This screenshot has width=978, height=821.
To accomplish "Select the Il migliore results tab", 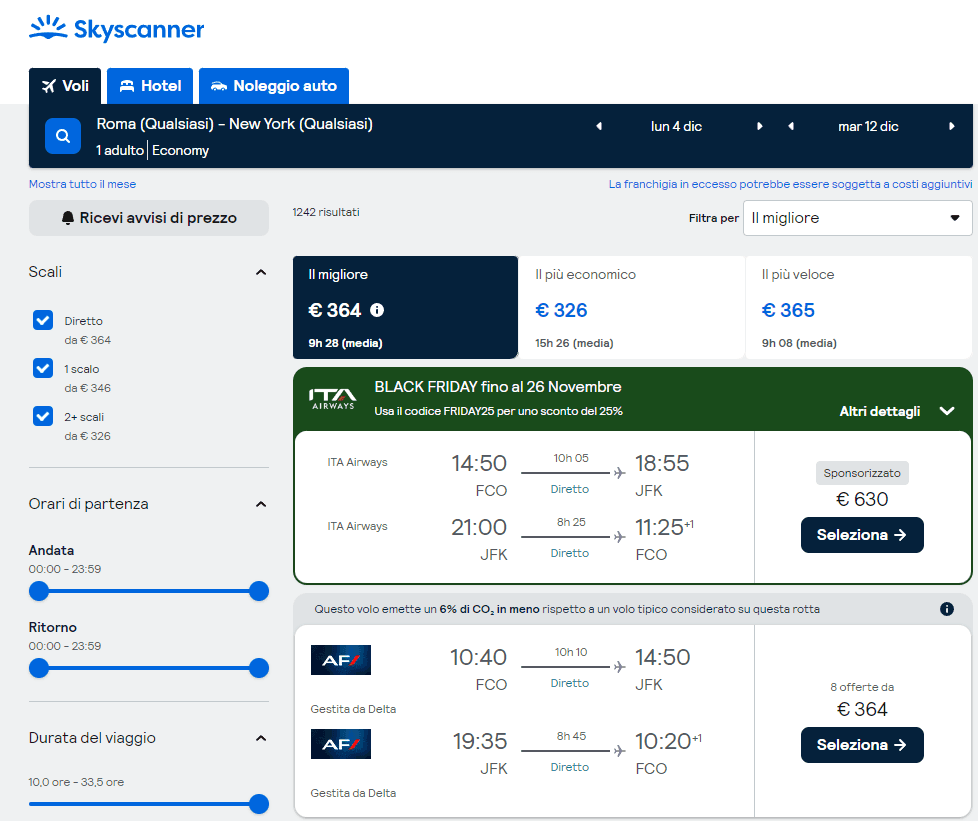I will tap(405, 308).
